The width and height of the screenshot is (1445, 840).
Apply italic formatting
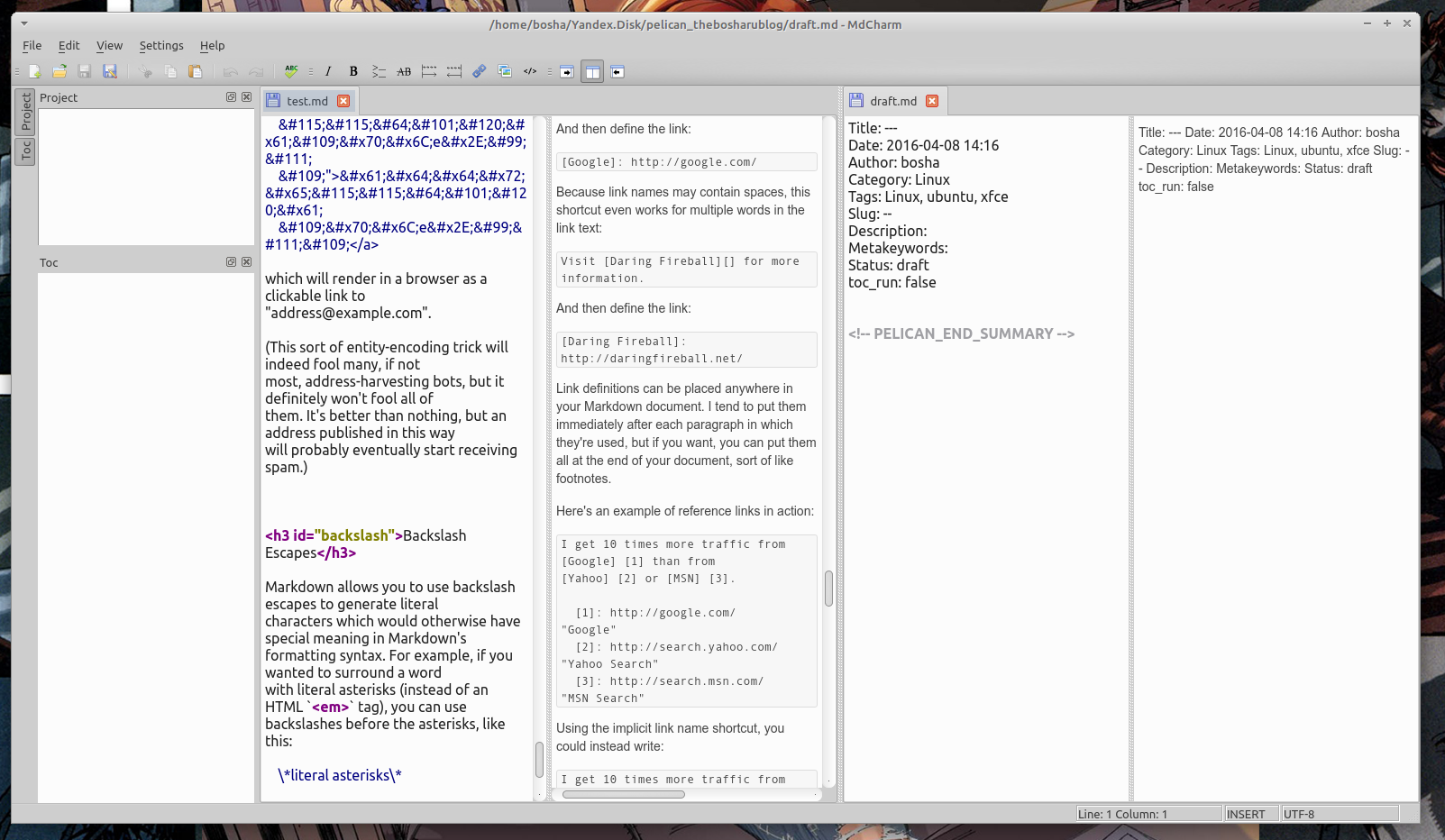coord(328,71)
